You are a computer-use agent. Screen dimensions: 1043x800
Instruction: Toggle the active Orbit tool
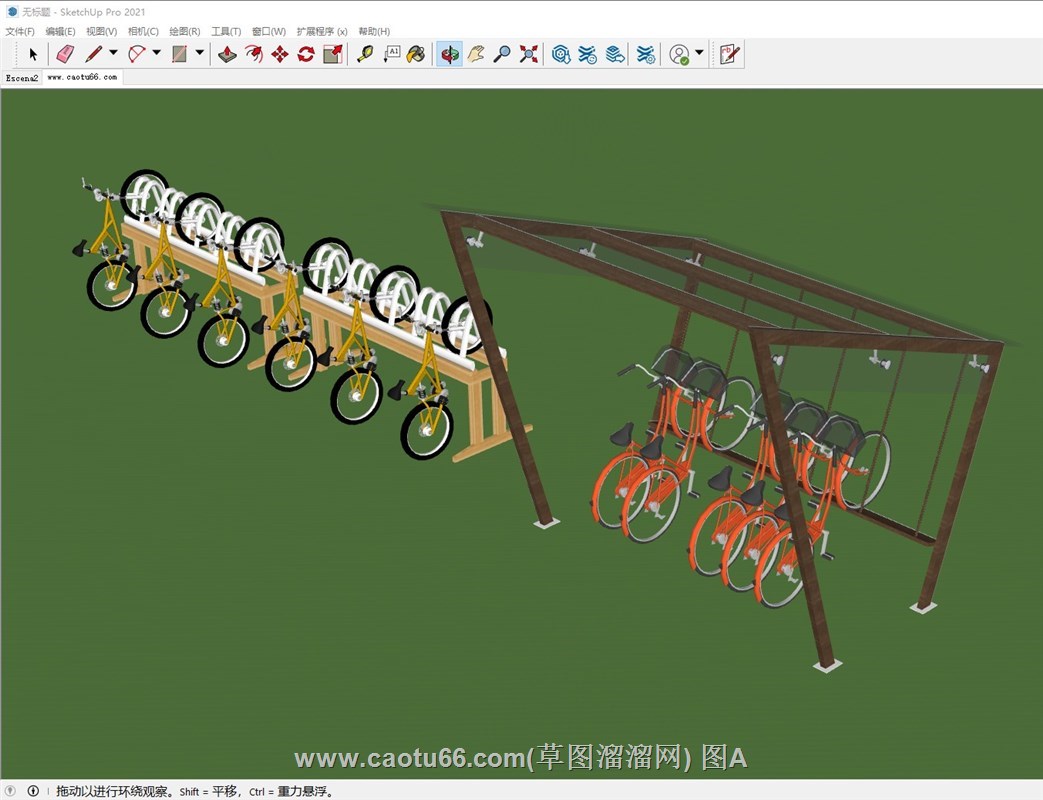(450, 54)
